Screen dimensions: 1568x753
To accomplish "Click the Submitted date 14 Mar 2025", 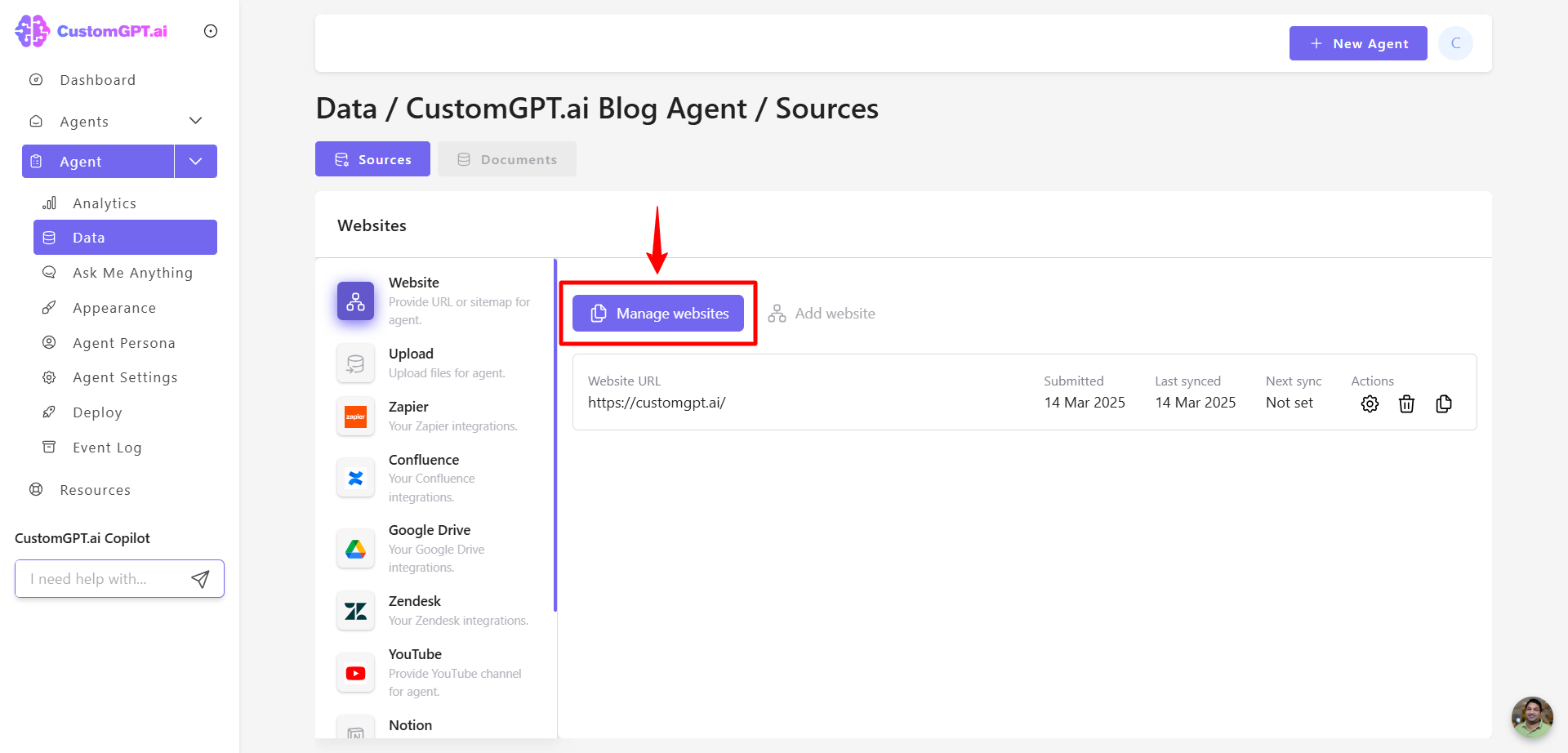I will [x=1085, y=403].
